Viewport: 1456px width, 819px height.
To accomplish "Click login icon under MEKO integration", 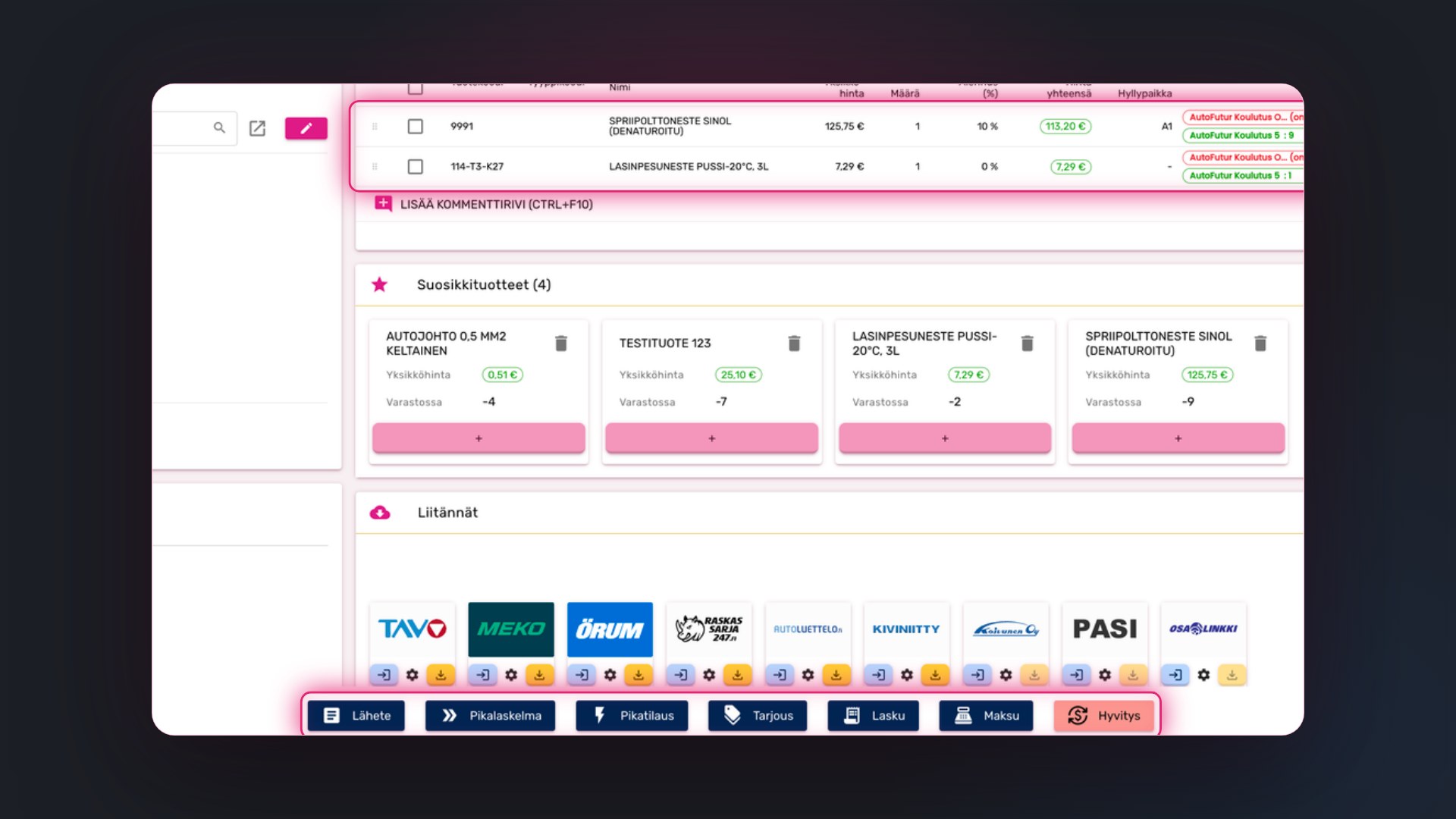I will tap(483, 674).
